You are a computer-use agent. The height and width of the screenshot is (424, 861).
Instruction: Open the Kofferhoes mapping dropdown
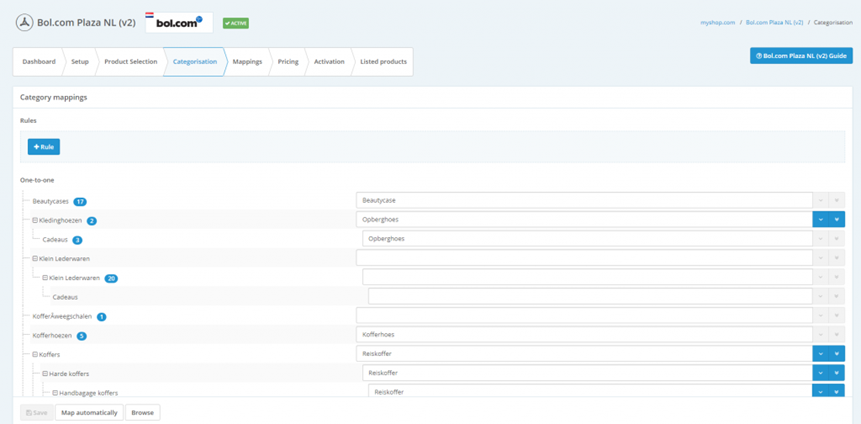point(583,335)
